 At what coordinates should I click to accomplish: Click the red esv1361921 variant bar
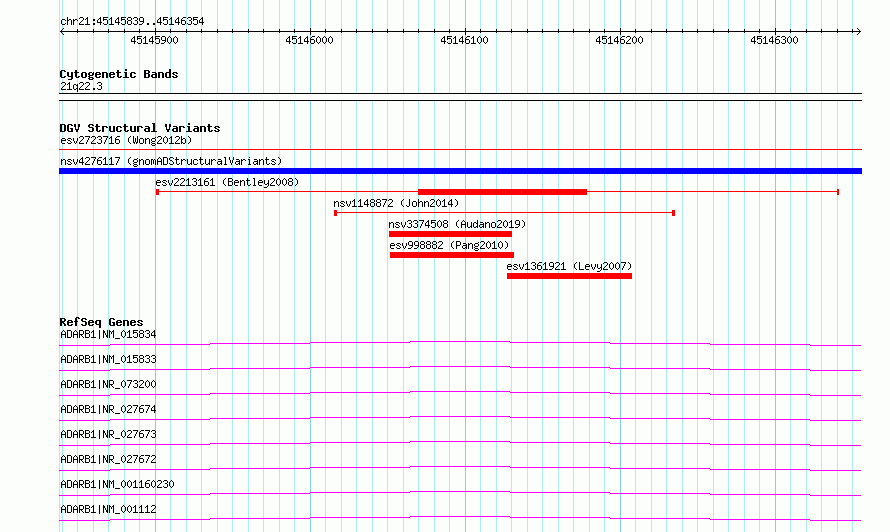(569, 276)
